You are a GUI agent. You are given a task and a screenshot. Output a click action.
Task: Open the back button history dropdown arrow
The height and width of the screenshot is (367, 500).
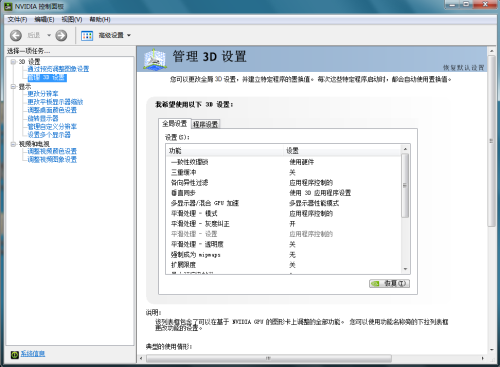click(49, 35)
